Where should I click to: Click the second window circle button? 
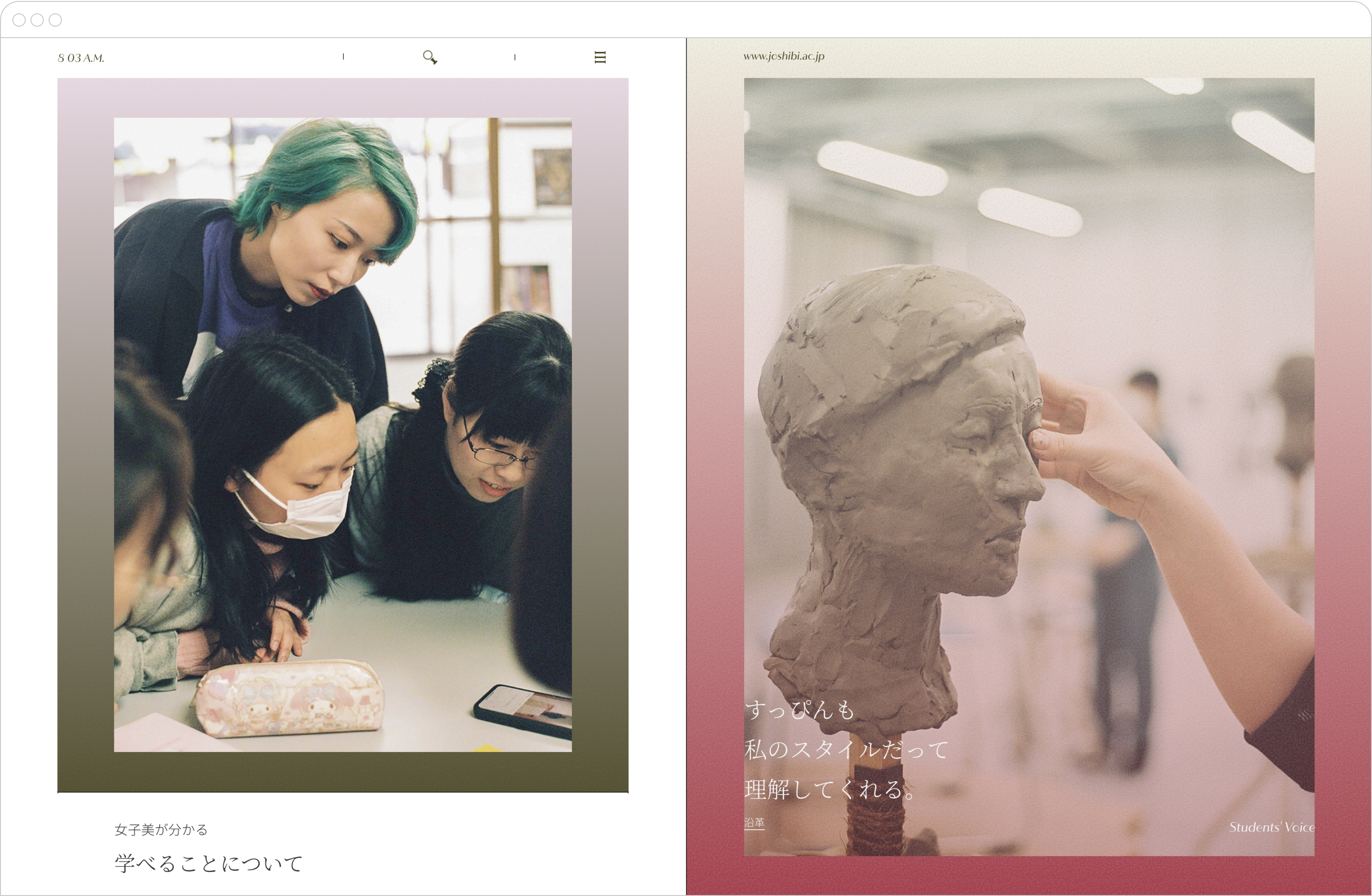click(x=38, y=20)
